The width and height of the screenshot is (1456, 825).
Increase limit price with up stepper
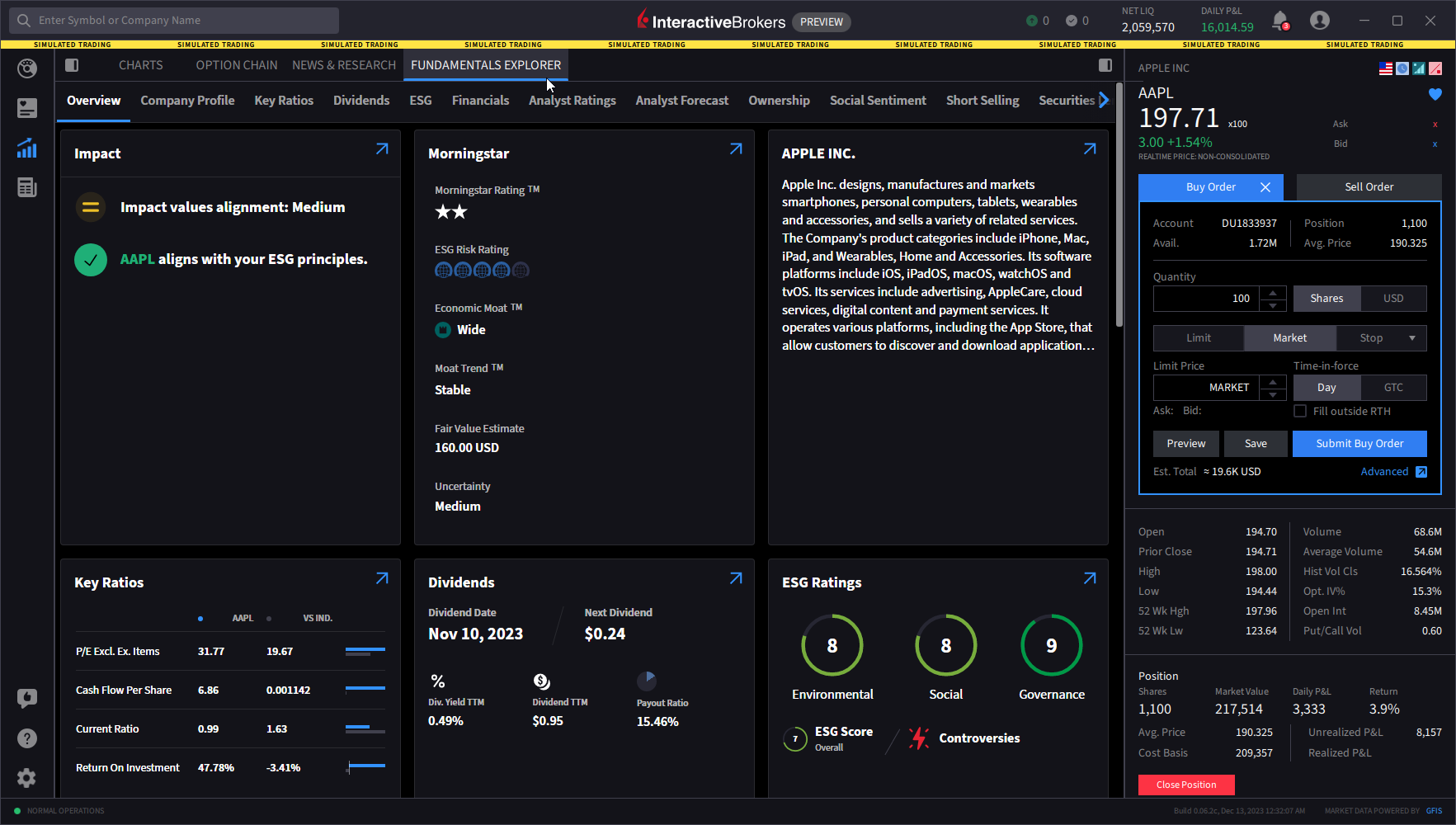click(1273, 381)
